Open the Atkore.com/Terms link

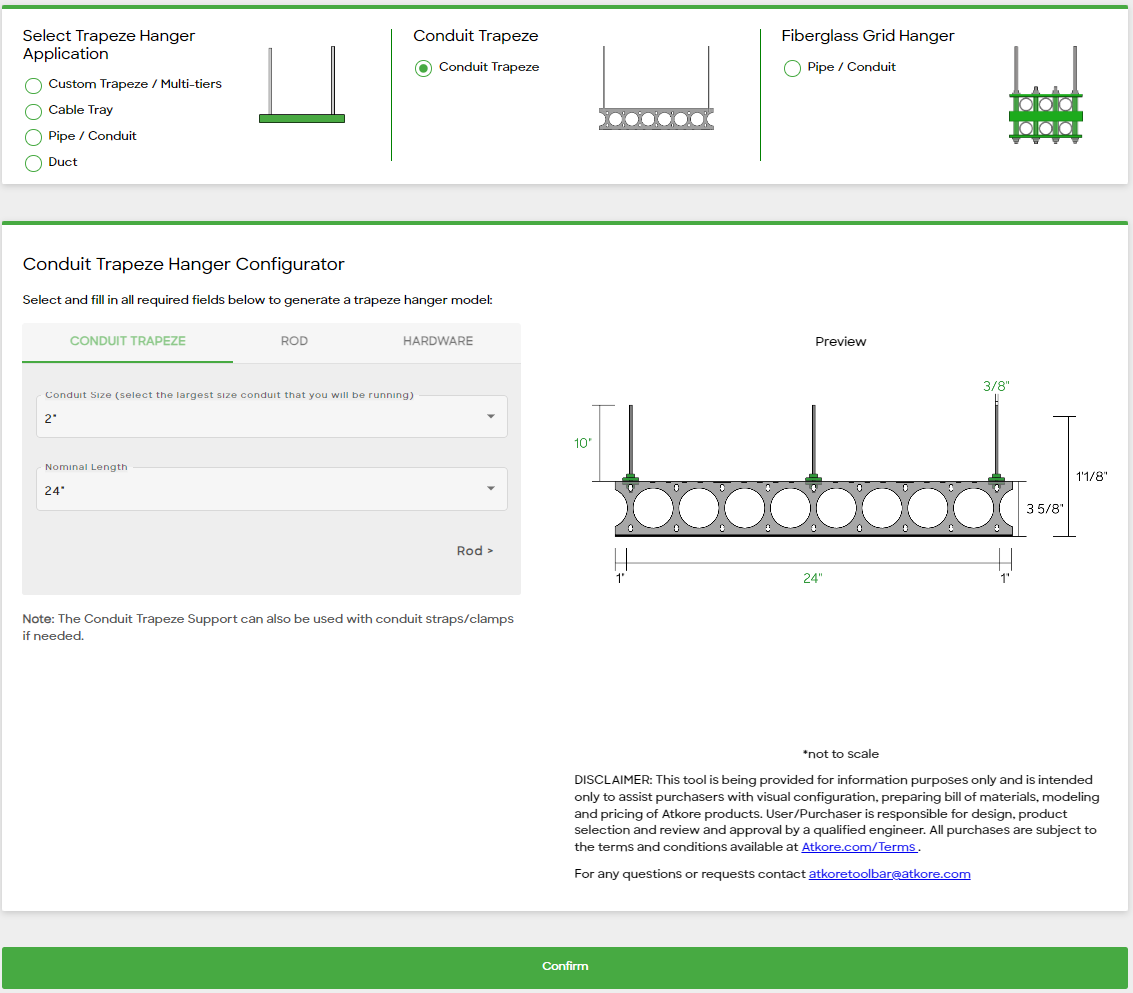pos(859,847)
